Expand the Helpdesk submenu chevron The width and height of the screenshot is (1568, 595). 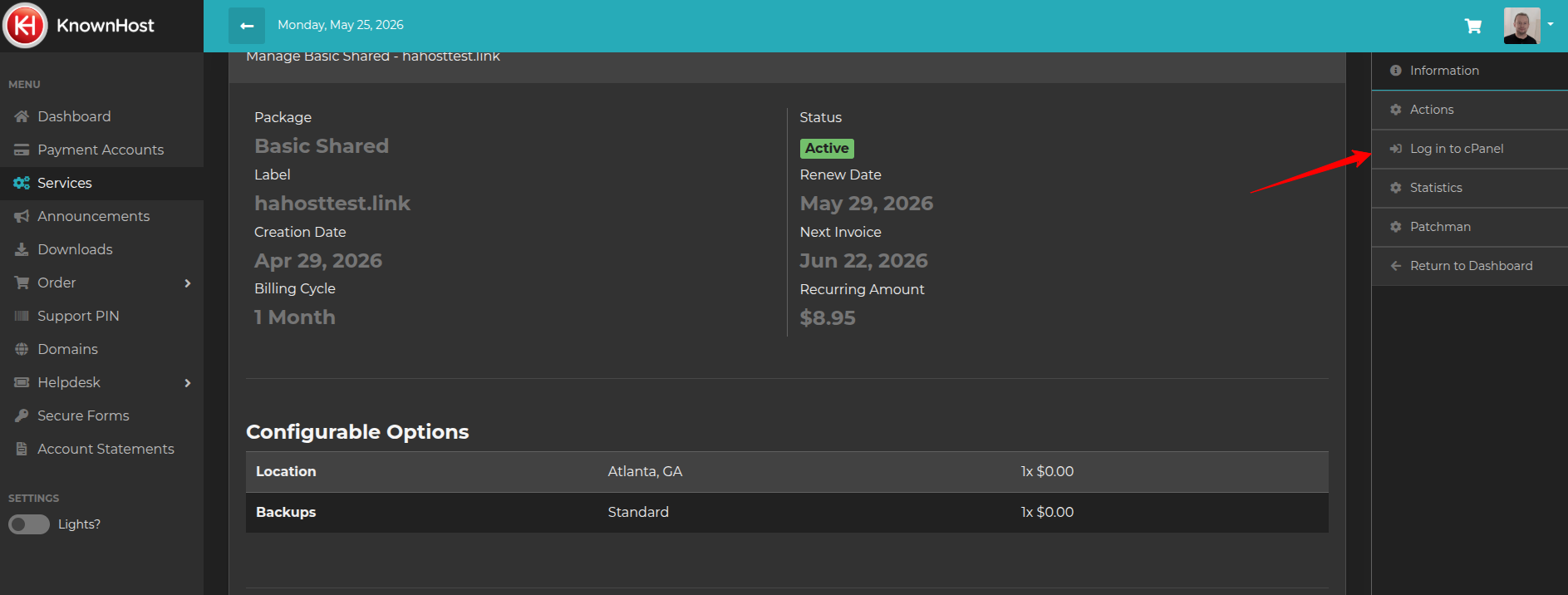pyautogui.click(x=188, y=383)
